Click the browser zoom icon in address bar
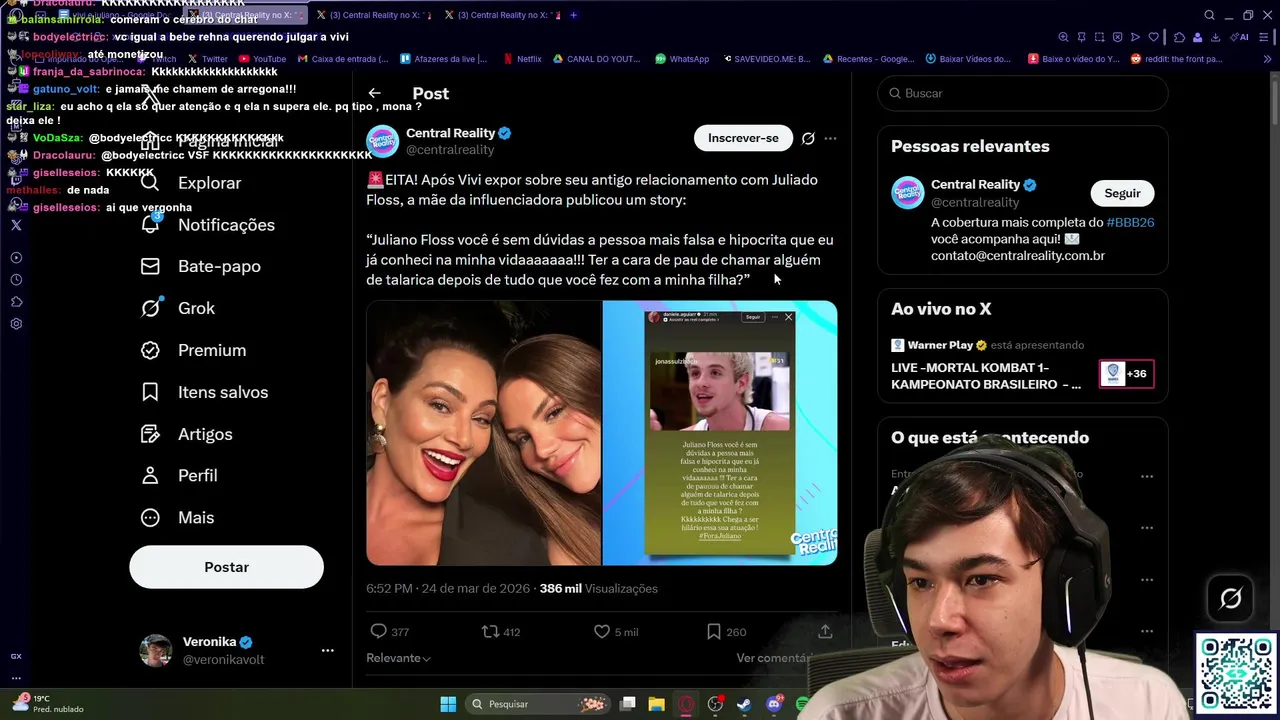The height and width of the screenshot is (720, 1280). [1063, 37]
